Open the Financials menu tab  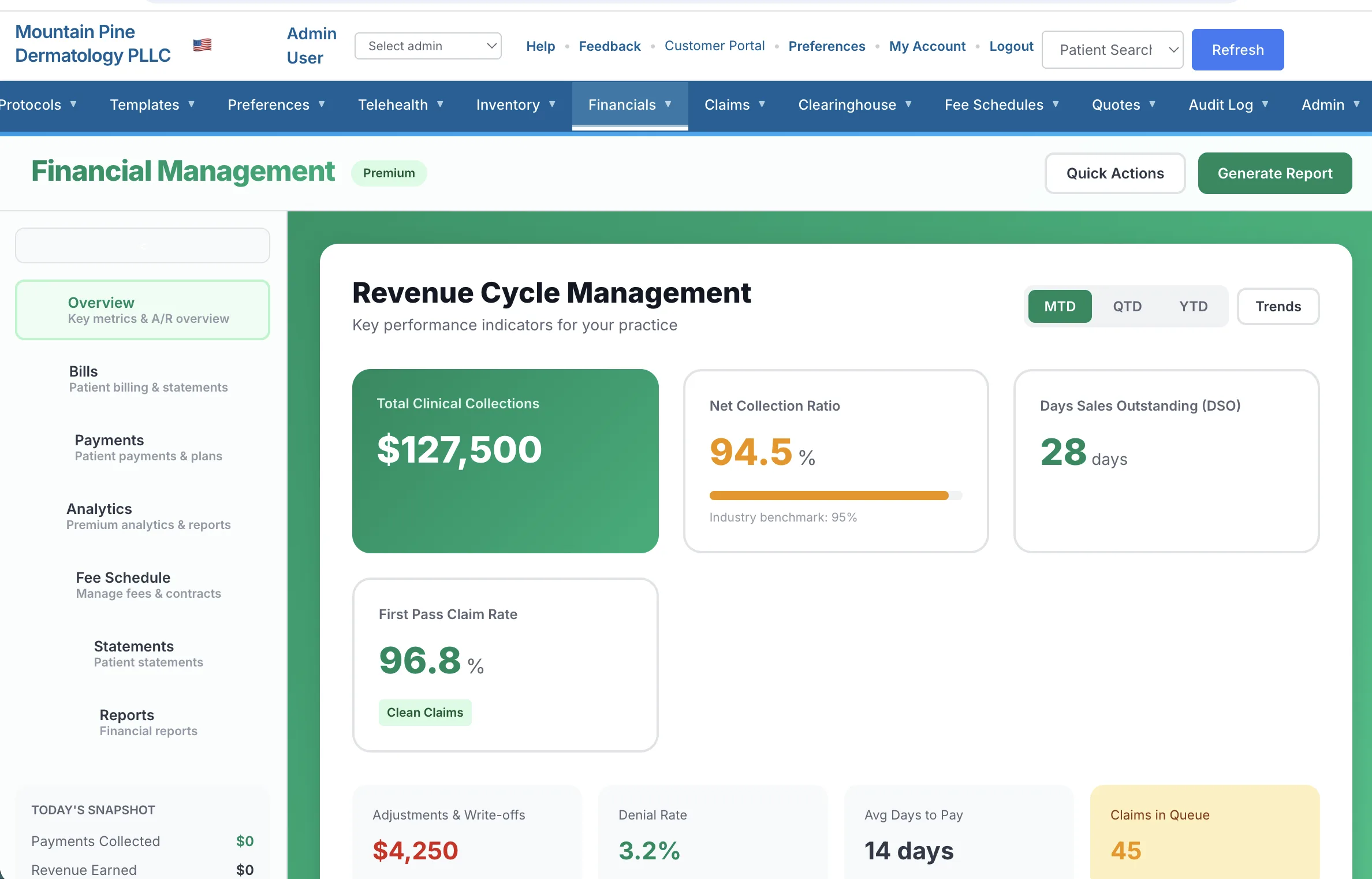(x=630, y=105)
